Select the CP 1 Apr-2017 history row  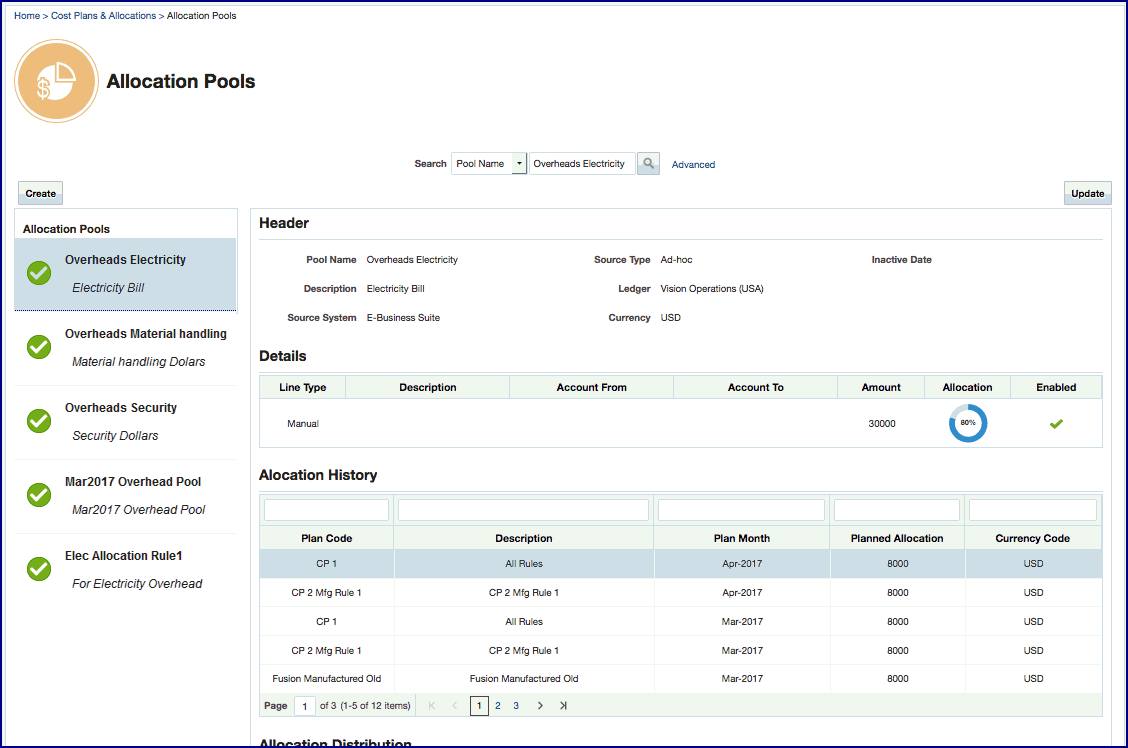click(681, 564)
